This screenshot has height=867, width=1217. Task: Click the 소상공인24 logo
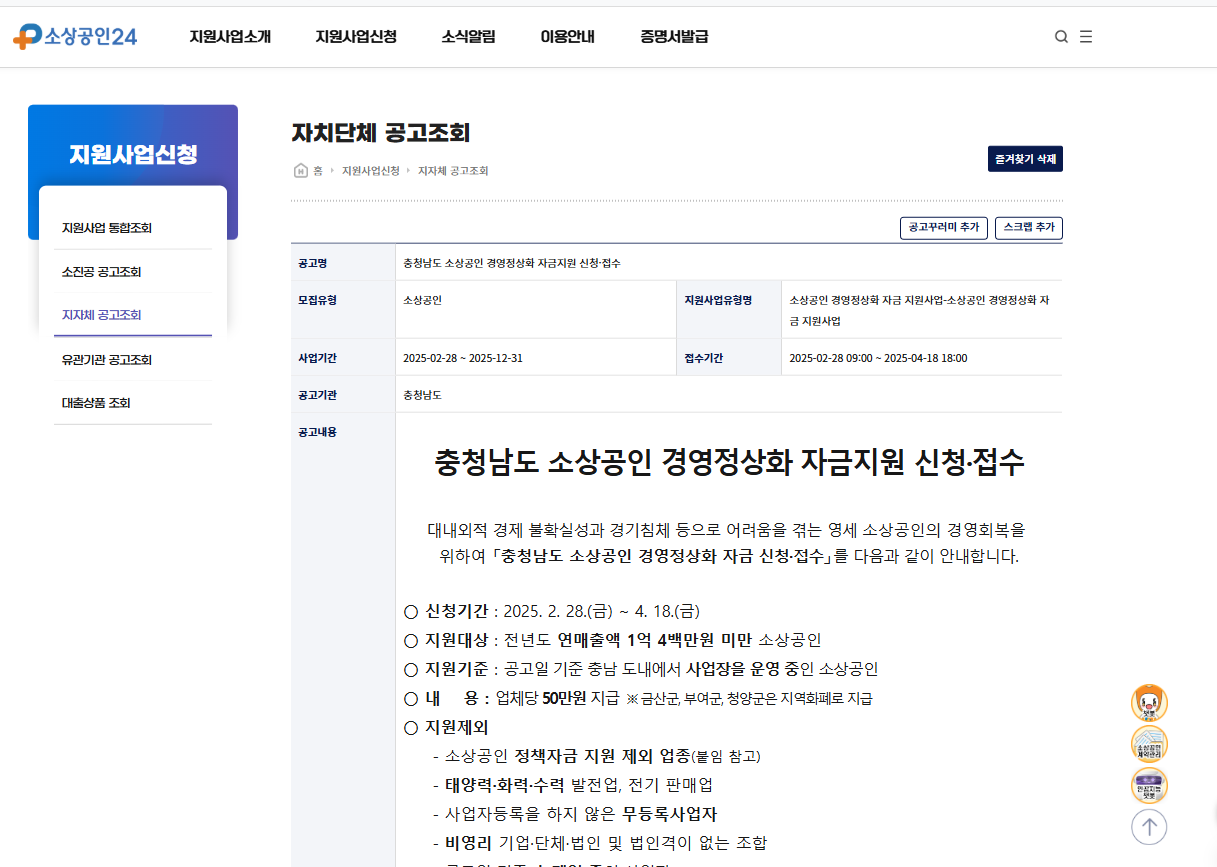[74, 36]
